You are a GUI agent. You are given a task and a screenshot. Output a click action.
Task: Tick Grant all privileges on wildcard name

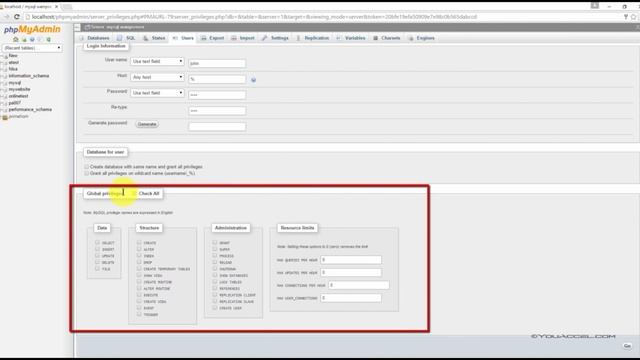tap(86, 173)
